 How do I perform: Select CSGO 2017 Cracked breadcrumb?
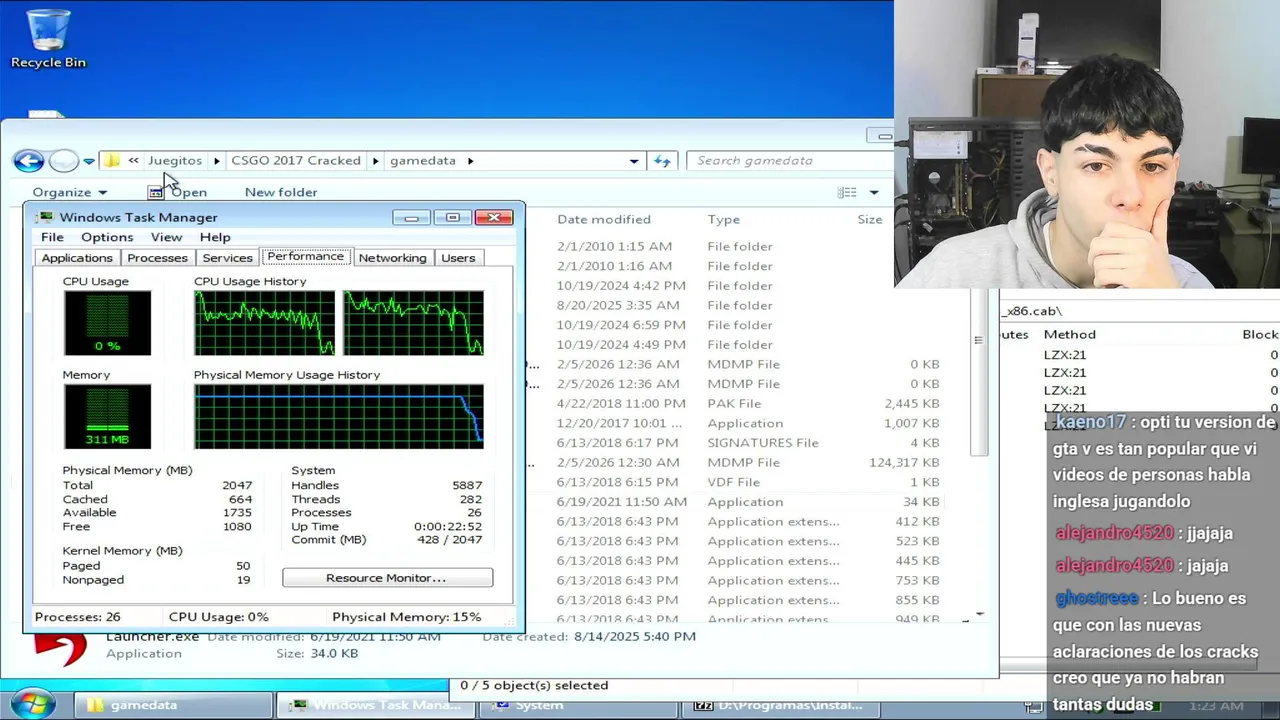click(x=296, y=160)
